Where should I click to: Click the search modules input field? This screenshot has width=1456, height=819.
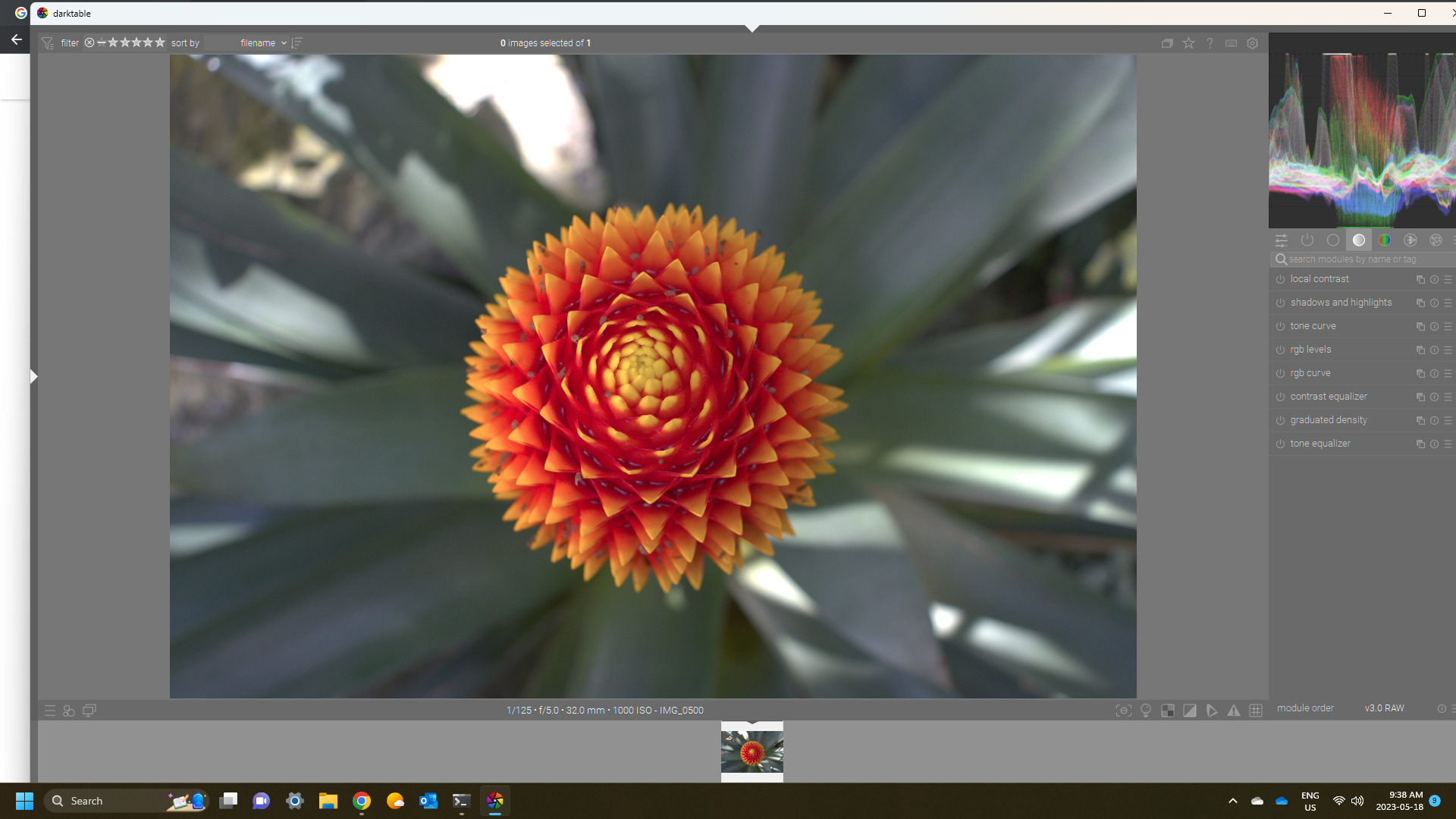pyautogui.click(x=1357, y=259)
